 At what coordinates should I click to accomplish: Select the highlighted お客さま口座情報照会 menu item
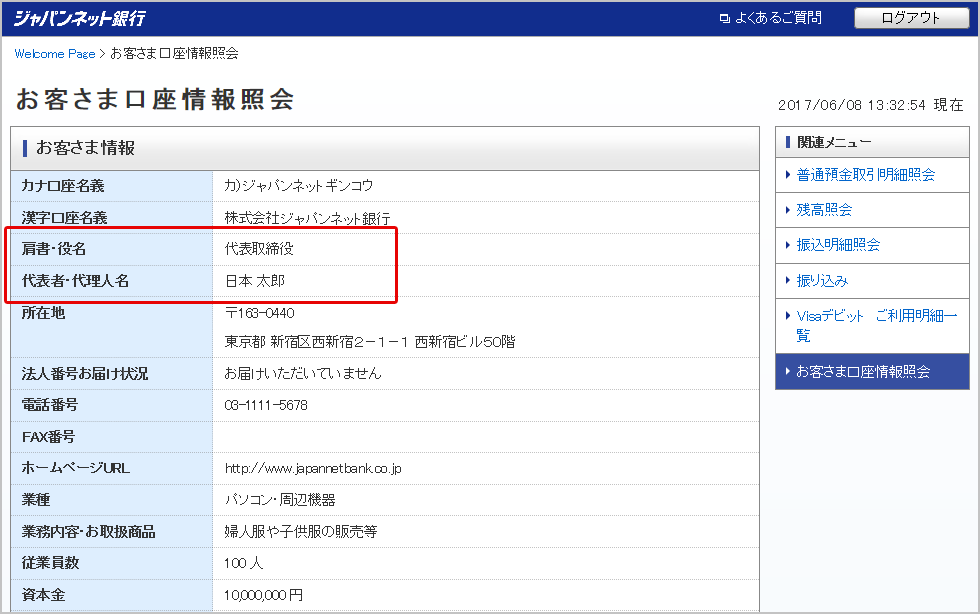point(872,371)
